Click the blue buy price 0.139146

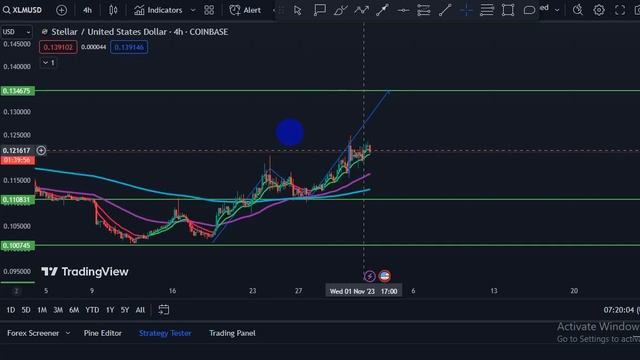click(x=129, y=47)
